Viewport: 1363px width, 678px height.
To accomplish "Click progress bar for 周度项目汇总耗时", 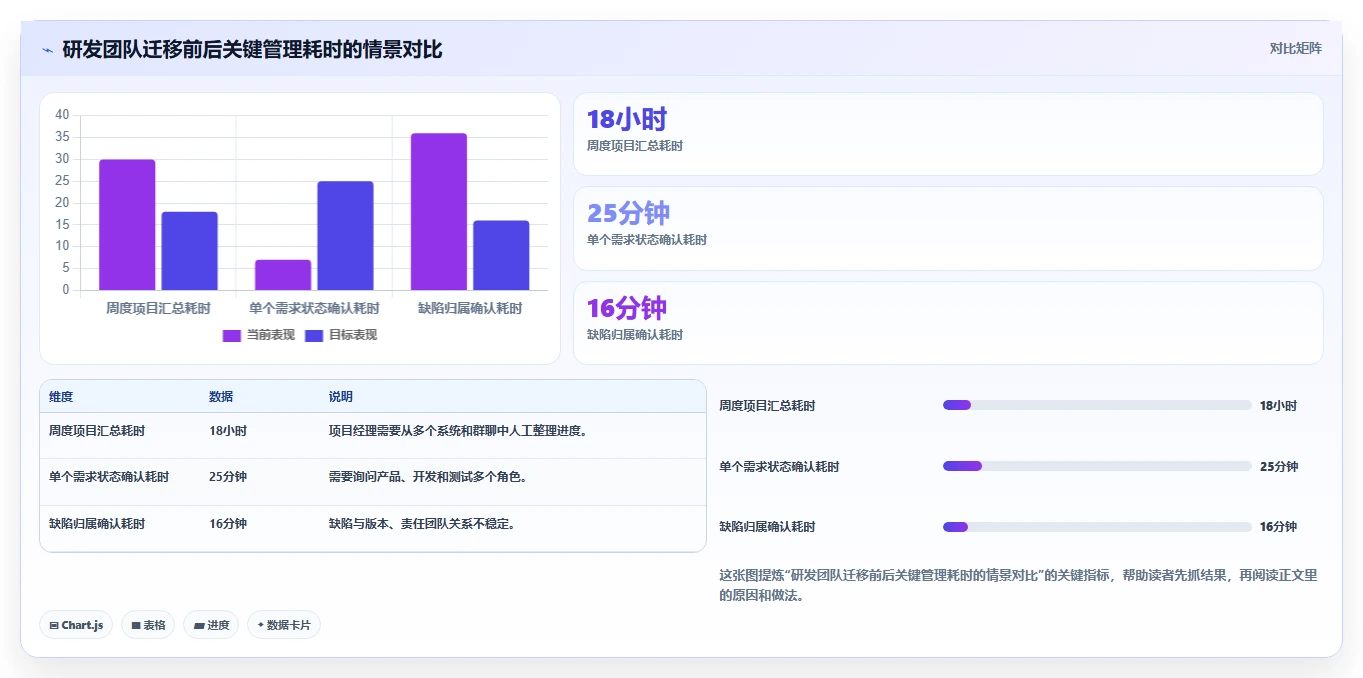I will point(1097,405).
